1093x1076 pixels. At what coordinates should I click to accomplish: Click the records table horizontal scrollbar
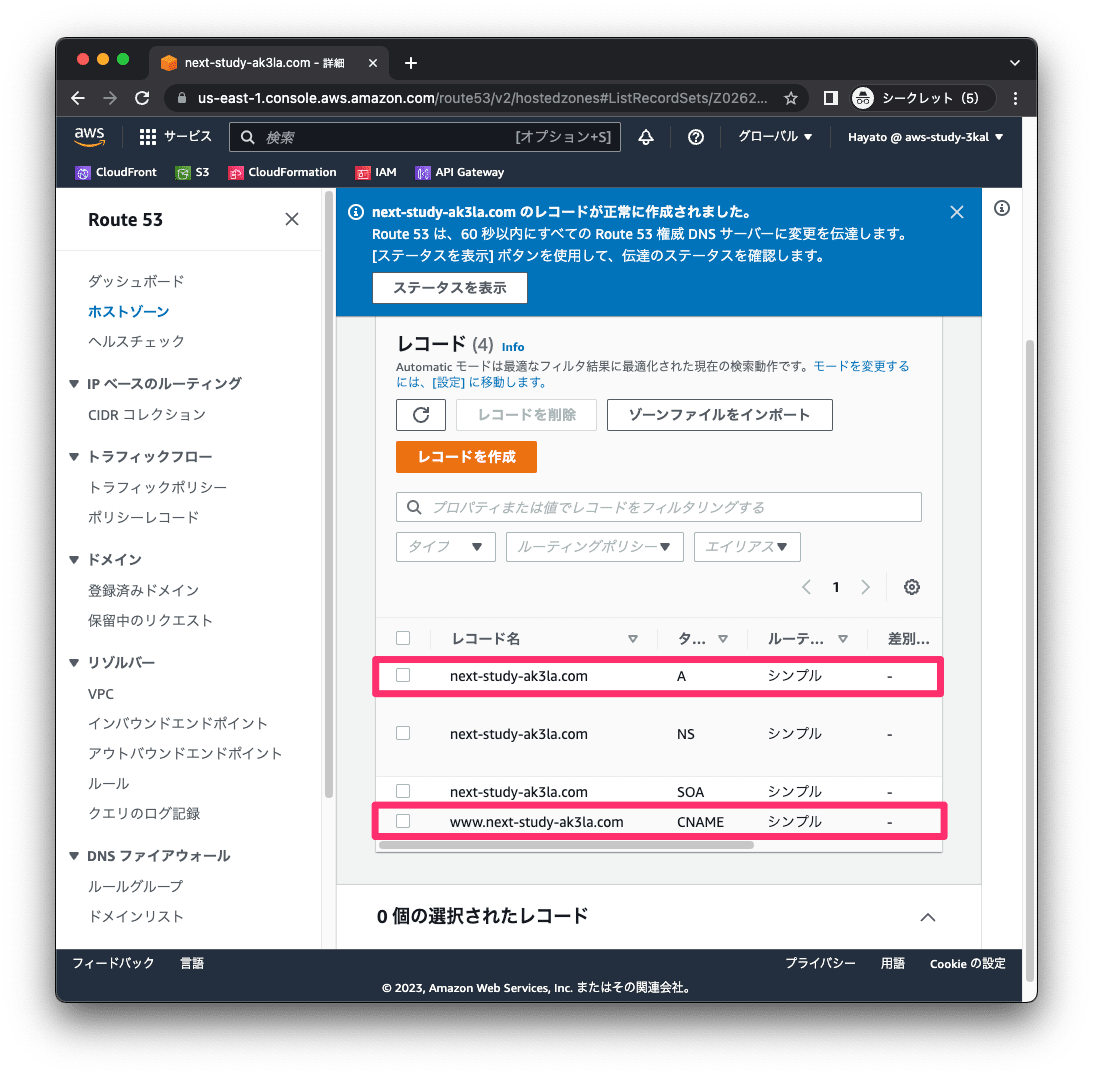click(x=565, y=845)
